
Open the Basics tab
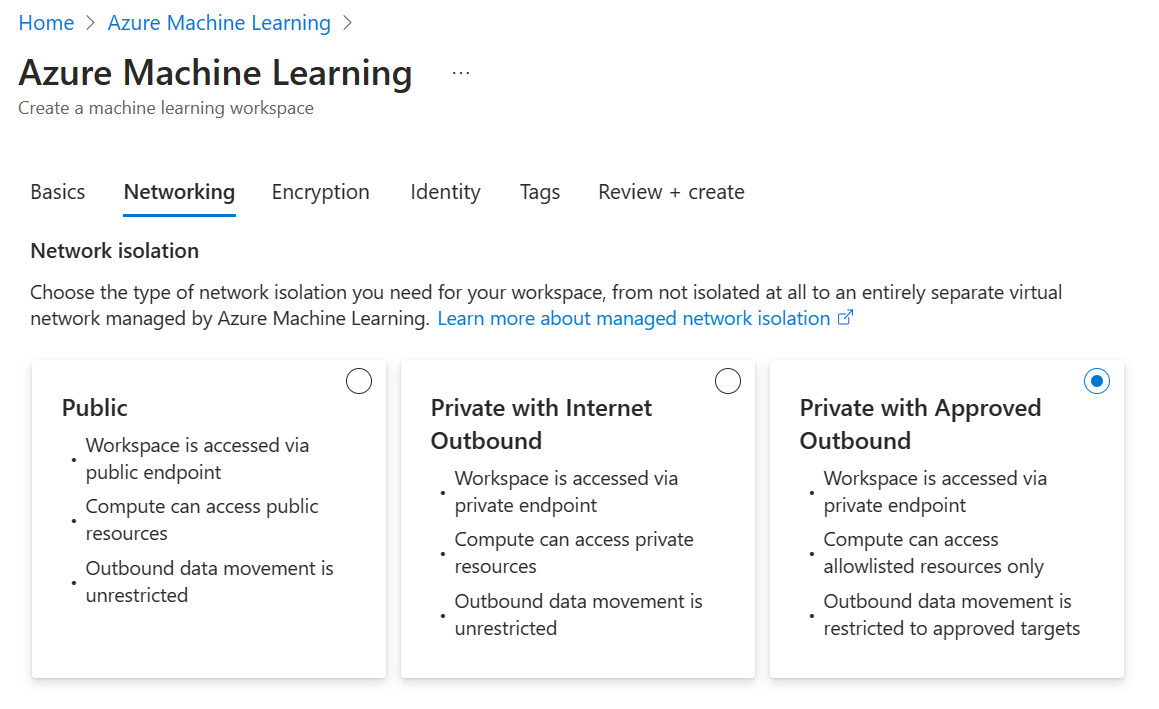coord(58,192)
